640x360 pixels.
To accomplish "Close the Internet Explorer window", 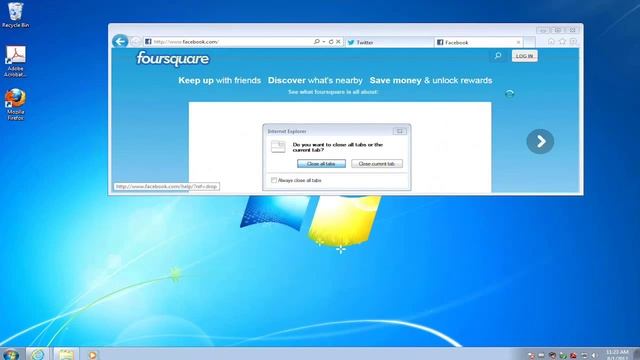I will coord(573,30).
